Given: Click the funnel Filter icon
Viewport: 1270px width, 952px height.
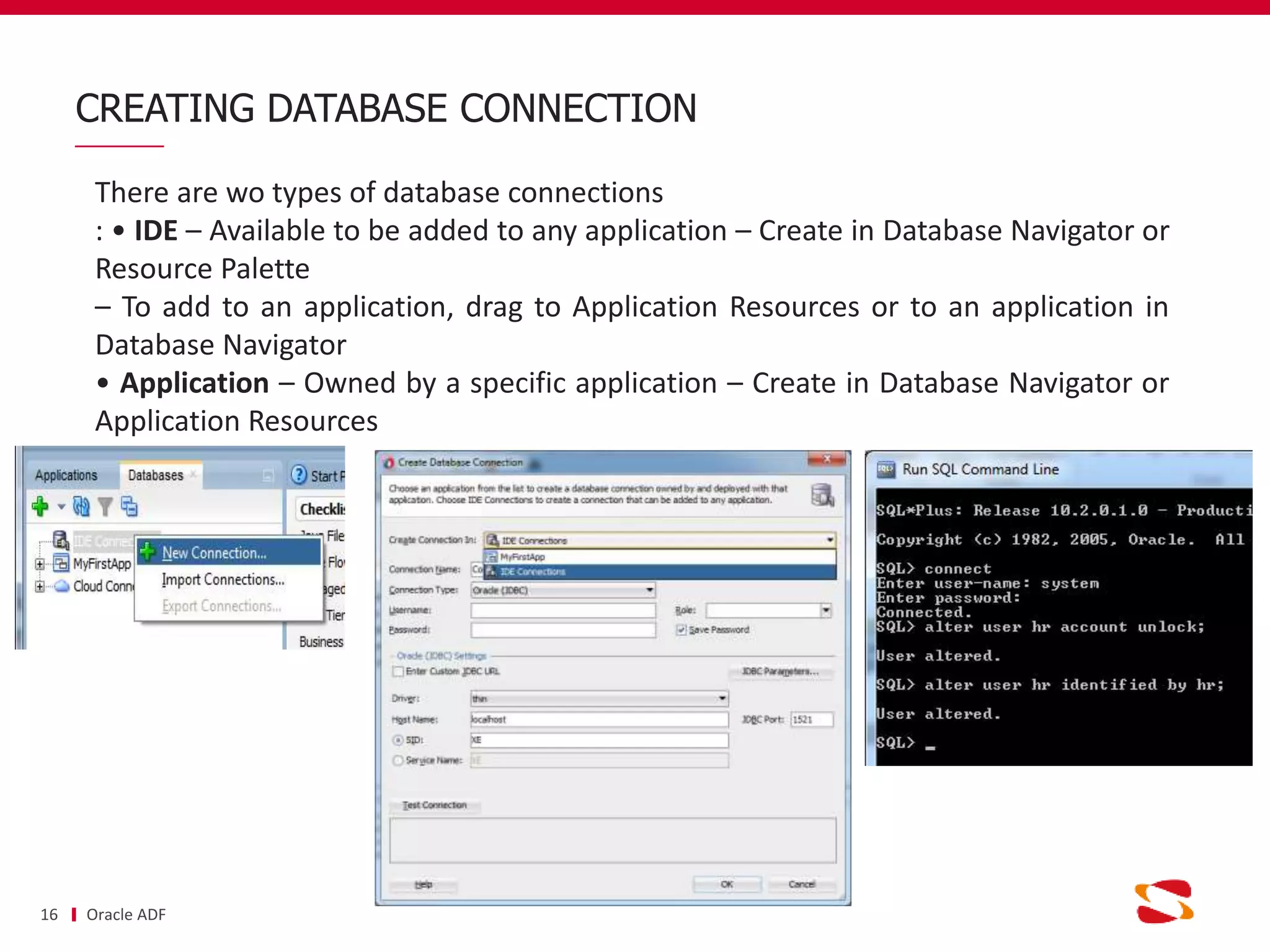Looking at the screenshot, I should point(105,507).
